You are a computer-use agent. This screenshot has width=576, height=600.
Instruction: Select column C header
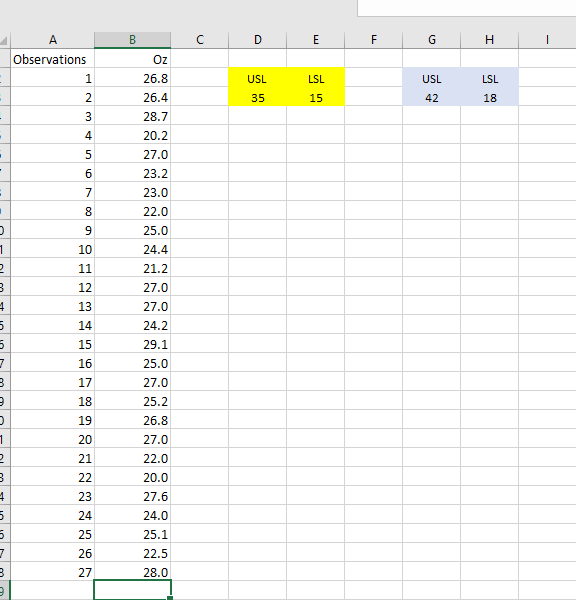pos(200,40)
